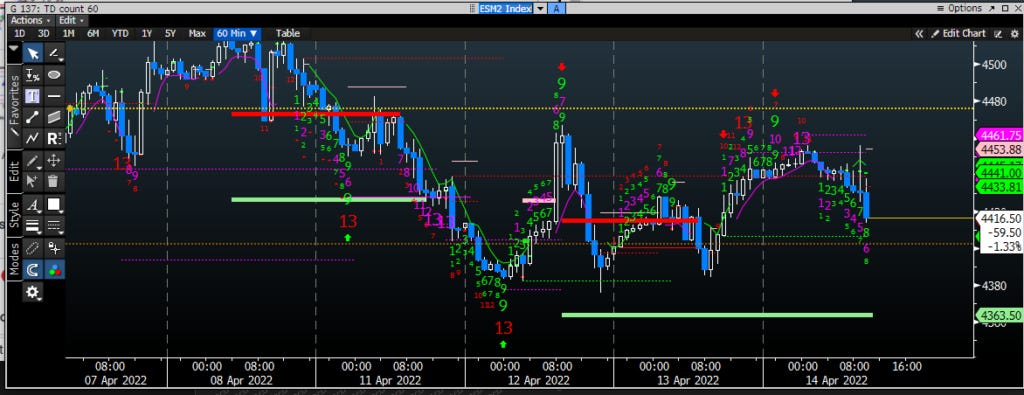1024x395 pixels.
Task: Choose the trend line drawing tool
Action: (54, 53)
